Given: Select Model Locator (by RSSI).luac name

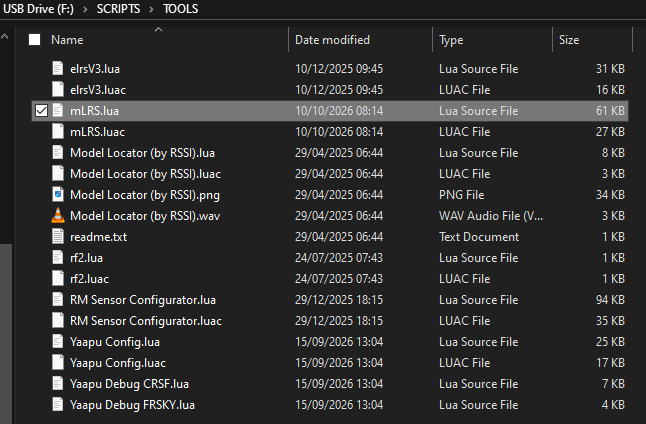Looking at the screenshot, I should coord(145,174).
